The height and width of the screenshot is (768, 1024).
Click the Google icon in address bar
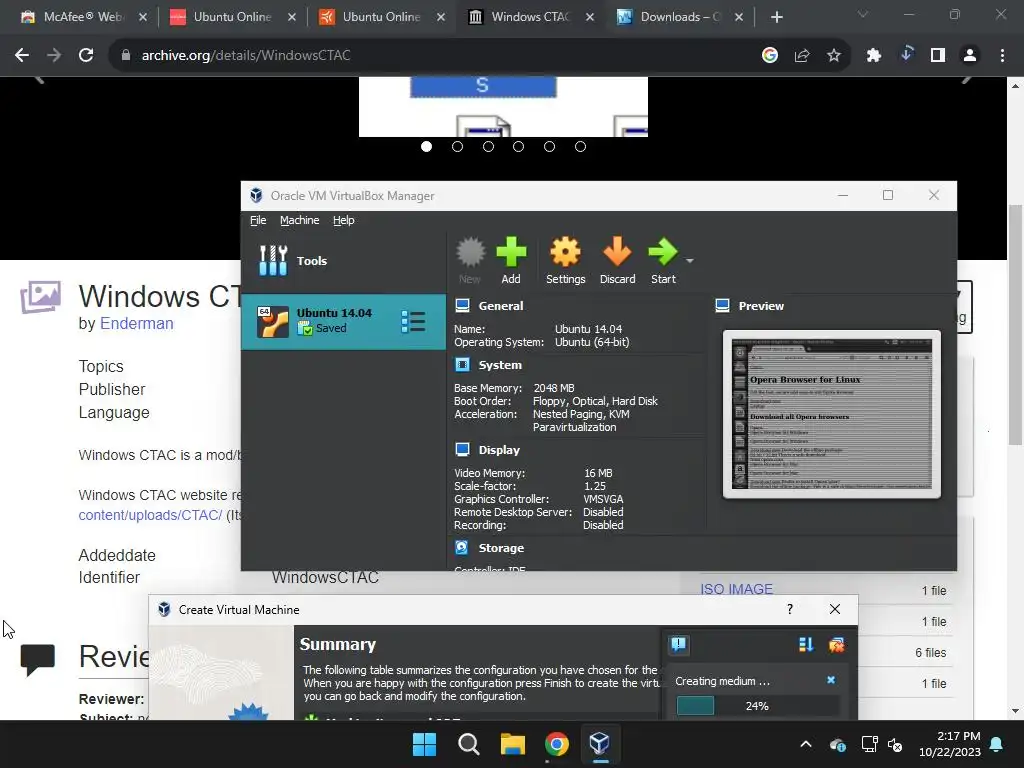point(770,56)
